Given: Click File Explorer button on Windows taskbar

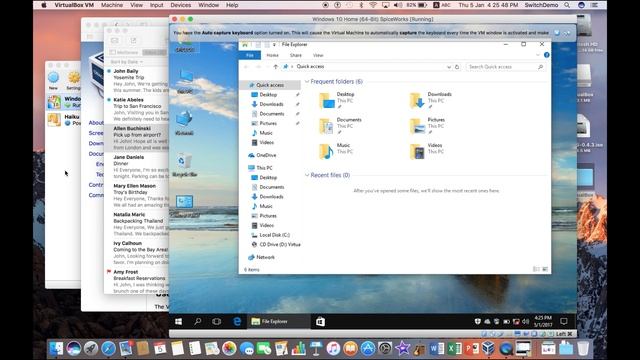Looking at the screenshot, I should tap(278, 322).
